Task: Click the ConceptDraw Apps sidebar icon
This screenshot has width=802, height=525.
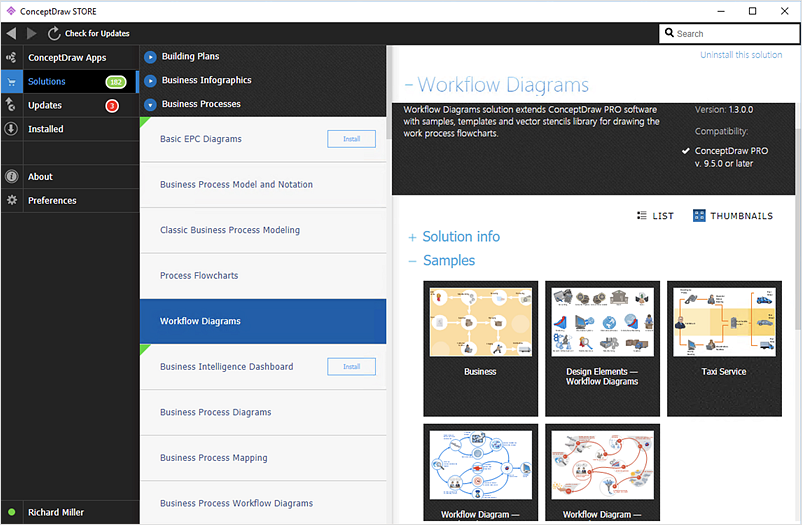Action: click(11, 57)
